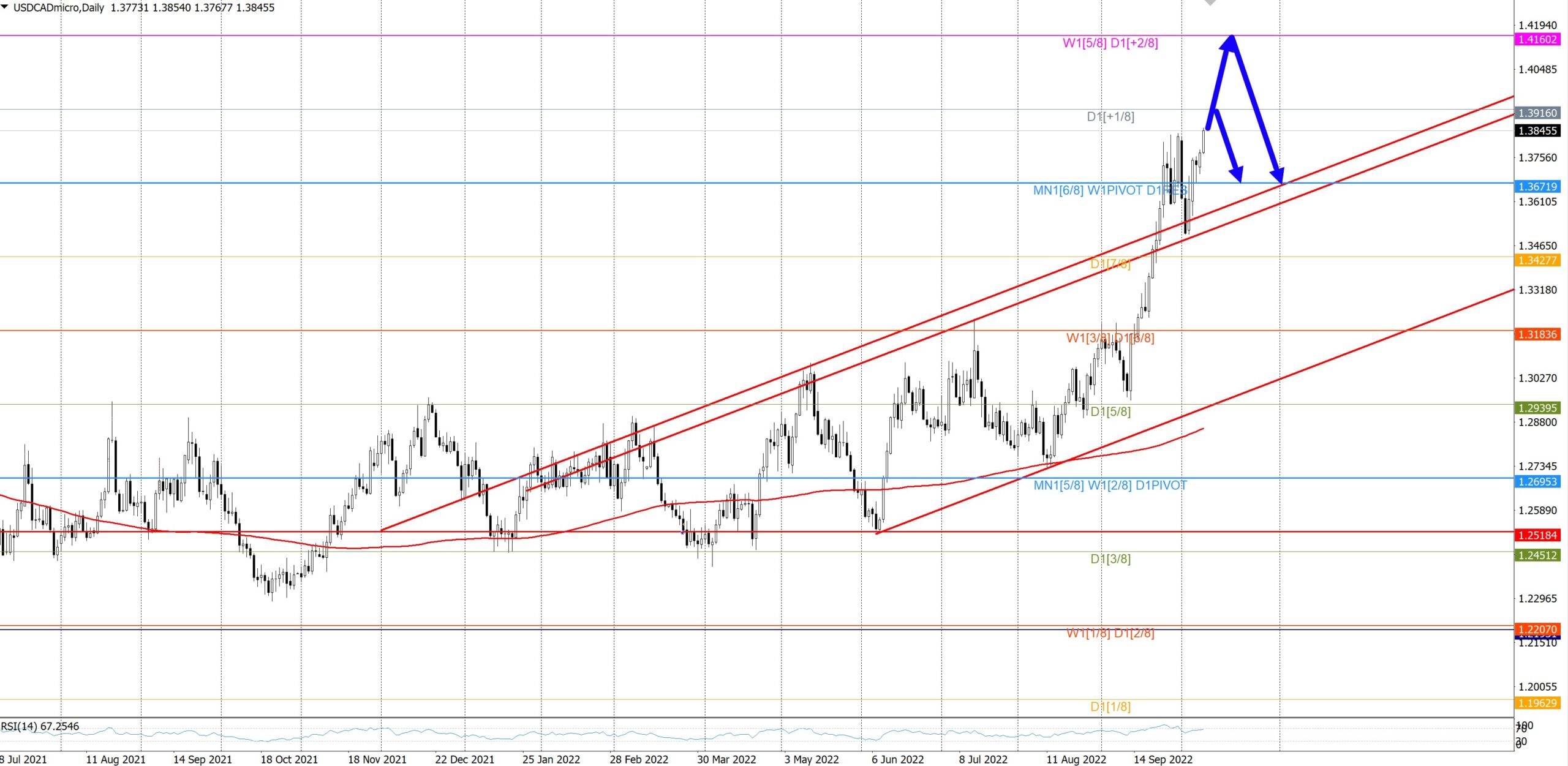Click the blue 1.36719 price label
Screen dimensions: 1568x766
click(1537, 187)
